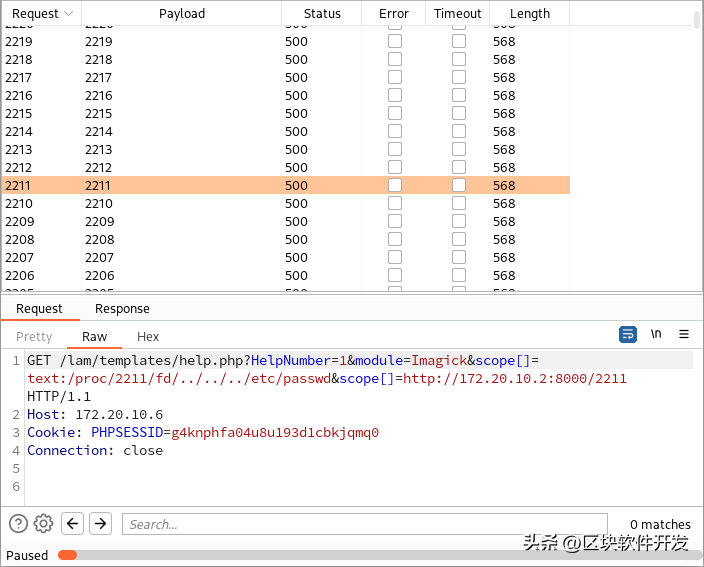Select the Hex view tab

[148, 337]
